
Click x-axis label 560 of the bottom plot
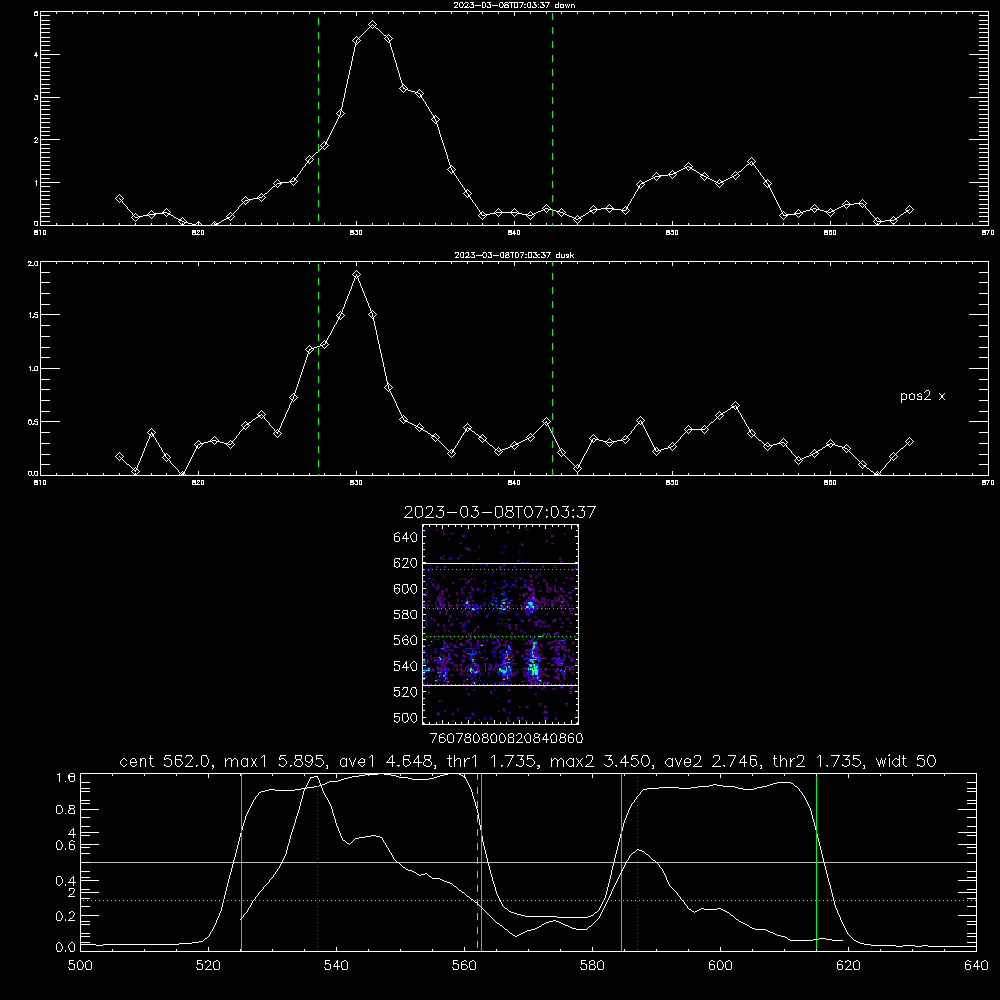464,966
